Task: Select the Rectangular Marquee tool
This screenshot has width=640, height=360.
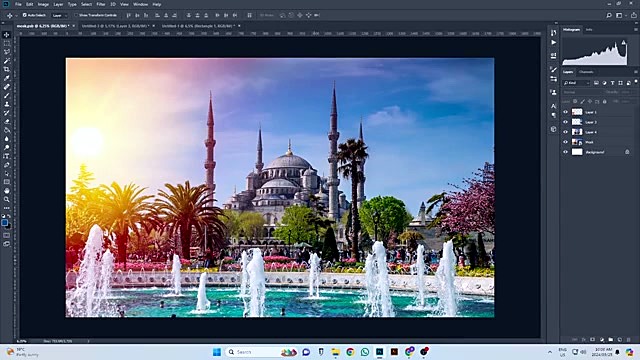Action: click(x=7, y=43)
